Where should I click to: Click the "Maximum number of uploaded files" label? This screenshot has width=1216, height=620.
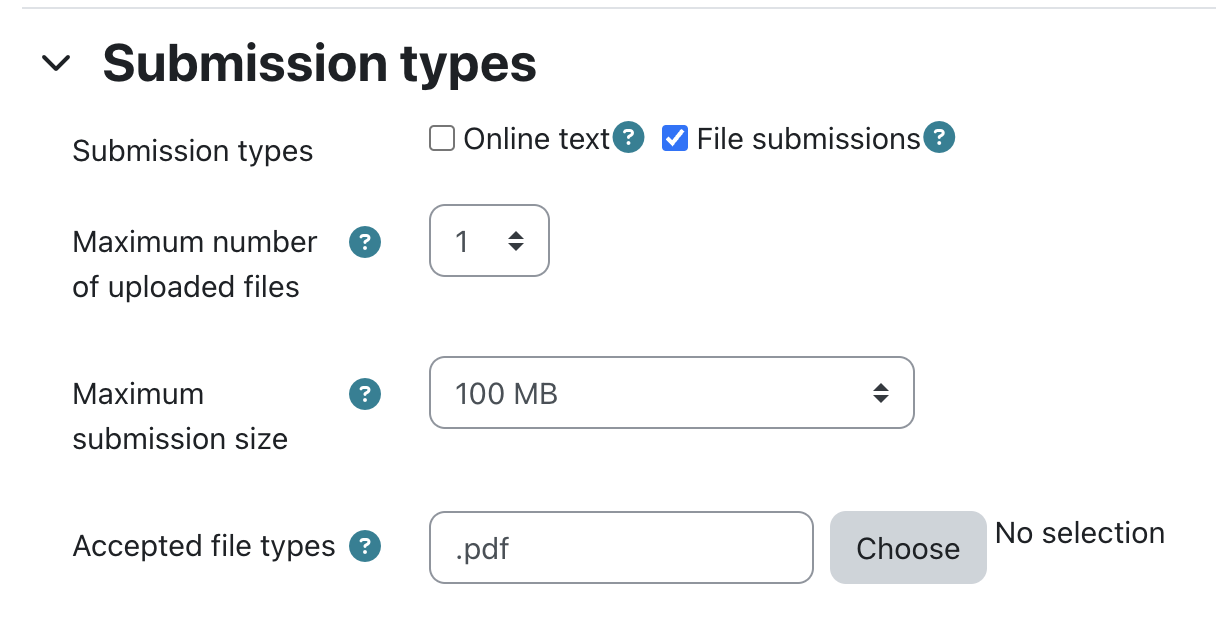[194, 264]
